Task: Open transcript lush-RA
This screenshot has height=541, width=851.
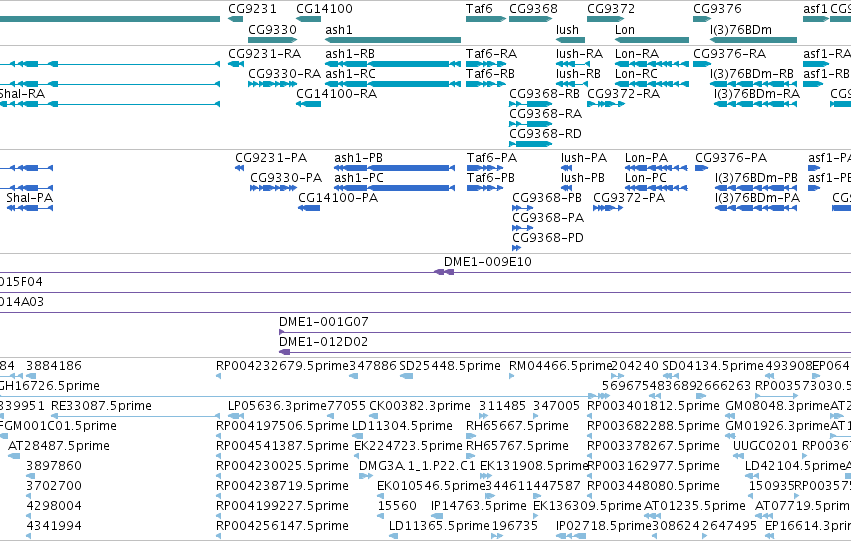Action: pos(579,54)
